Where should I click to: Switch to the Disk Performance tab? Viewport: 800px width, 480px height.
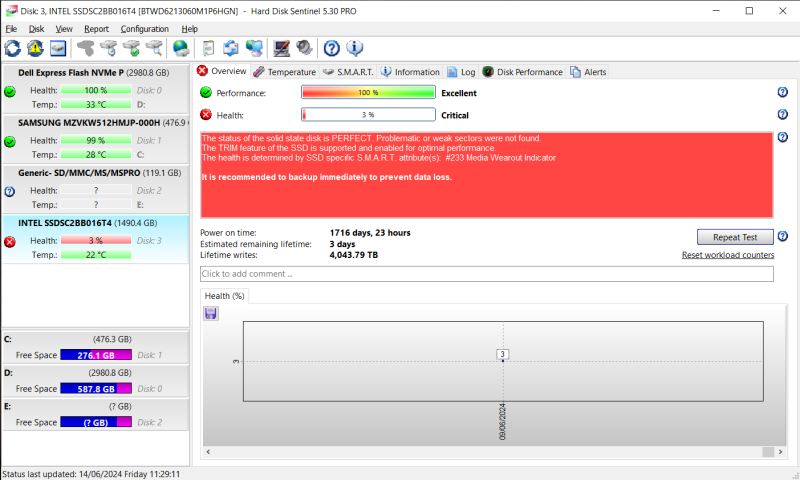click(x=522, y=72)
